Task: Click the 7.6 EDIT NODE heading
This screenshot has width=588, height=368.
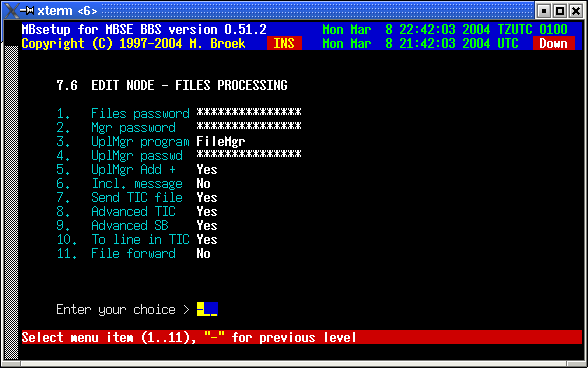Action: click(x=172, y=86)
